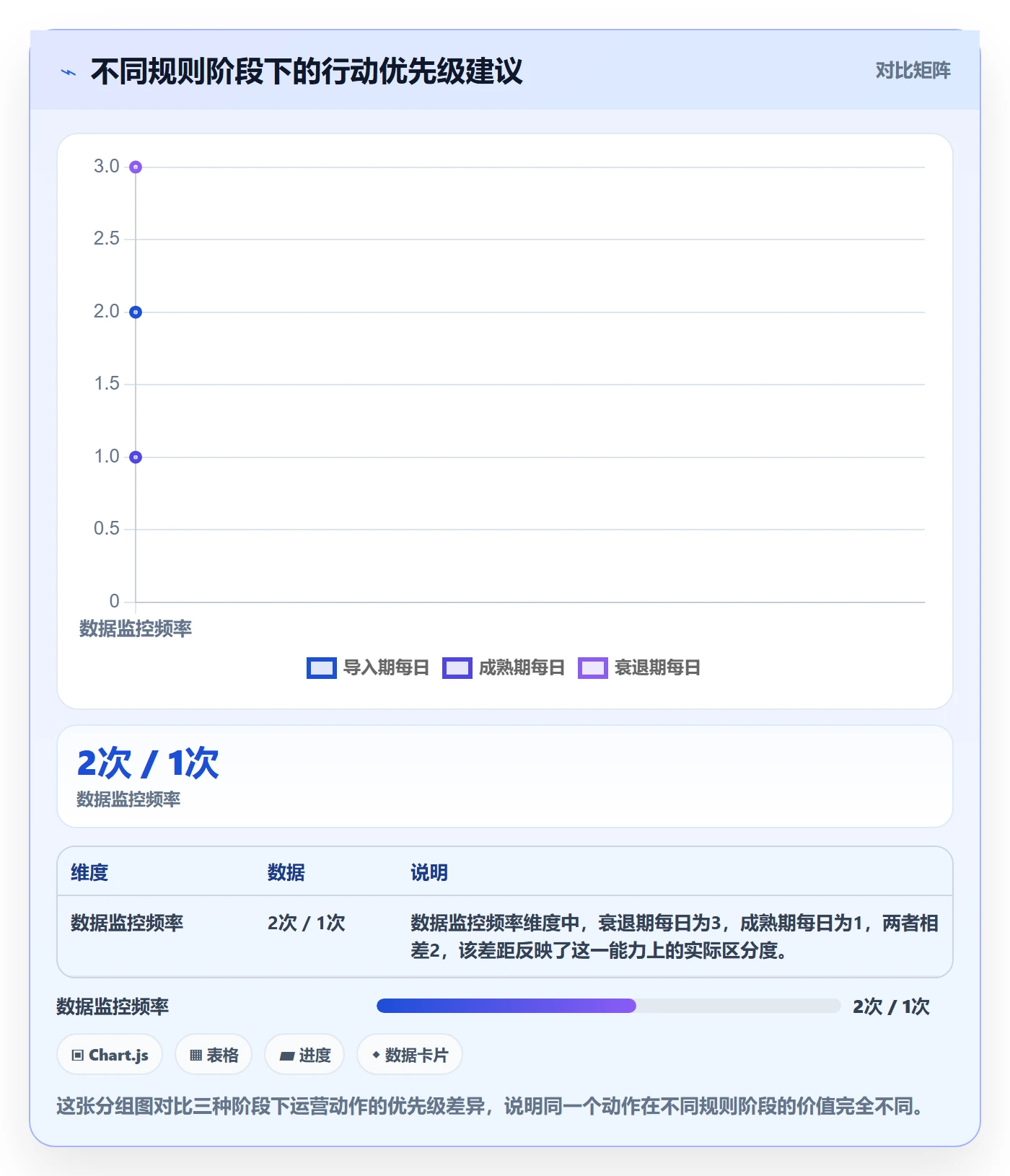Viewport: 1010px width, 1176px height.
Task: Click the square icon in the Chart.js tag
Action: pos(78,1056)
